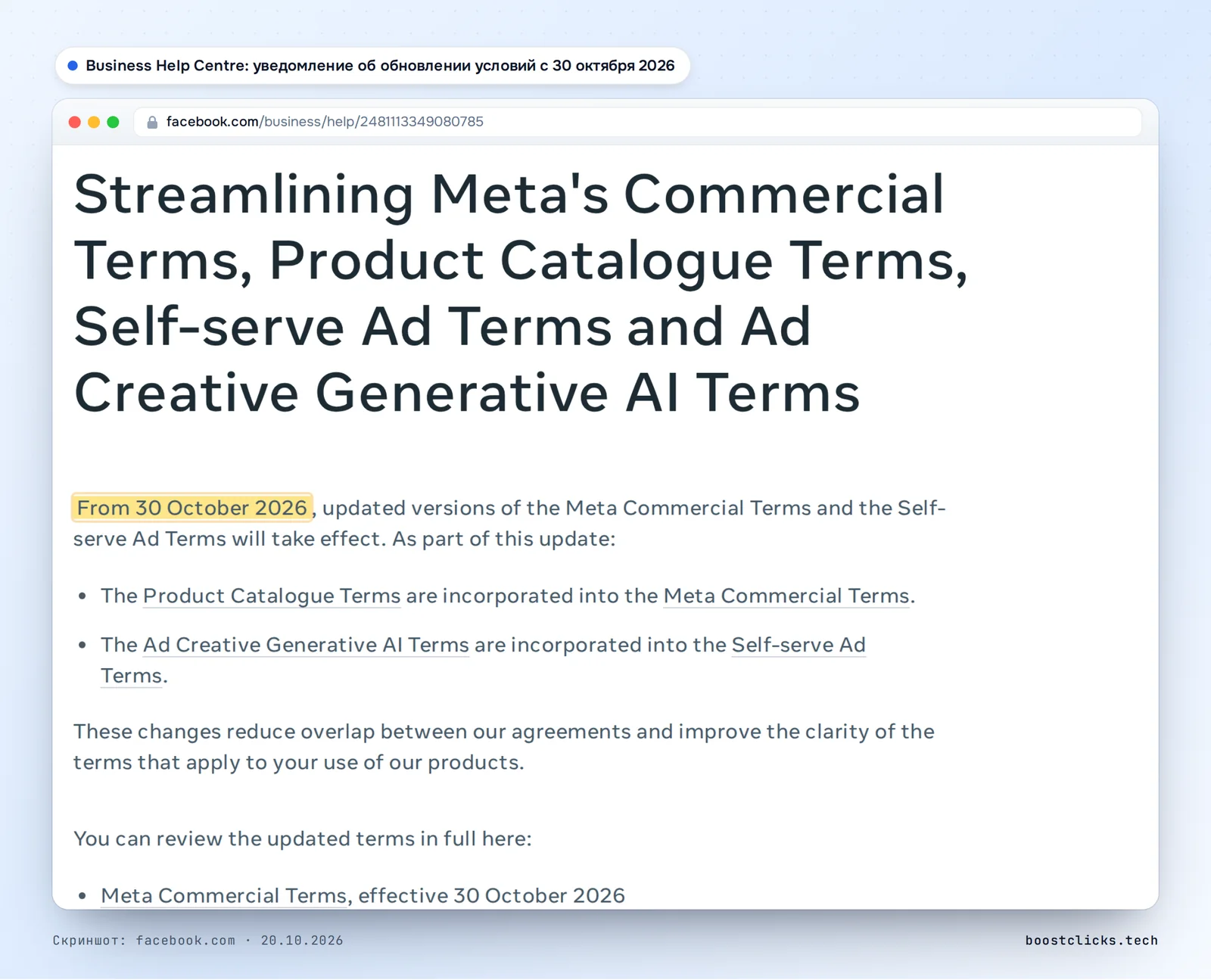Screen dimensions: 1211x980
Task: Click the highlighted 'From 30 October 2026' text
Action: click(192, 508)
